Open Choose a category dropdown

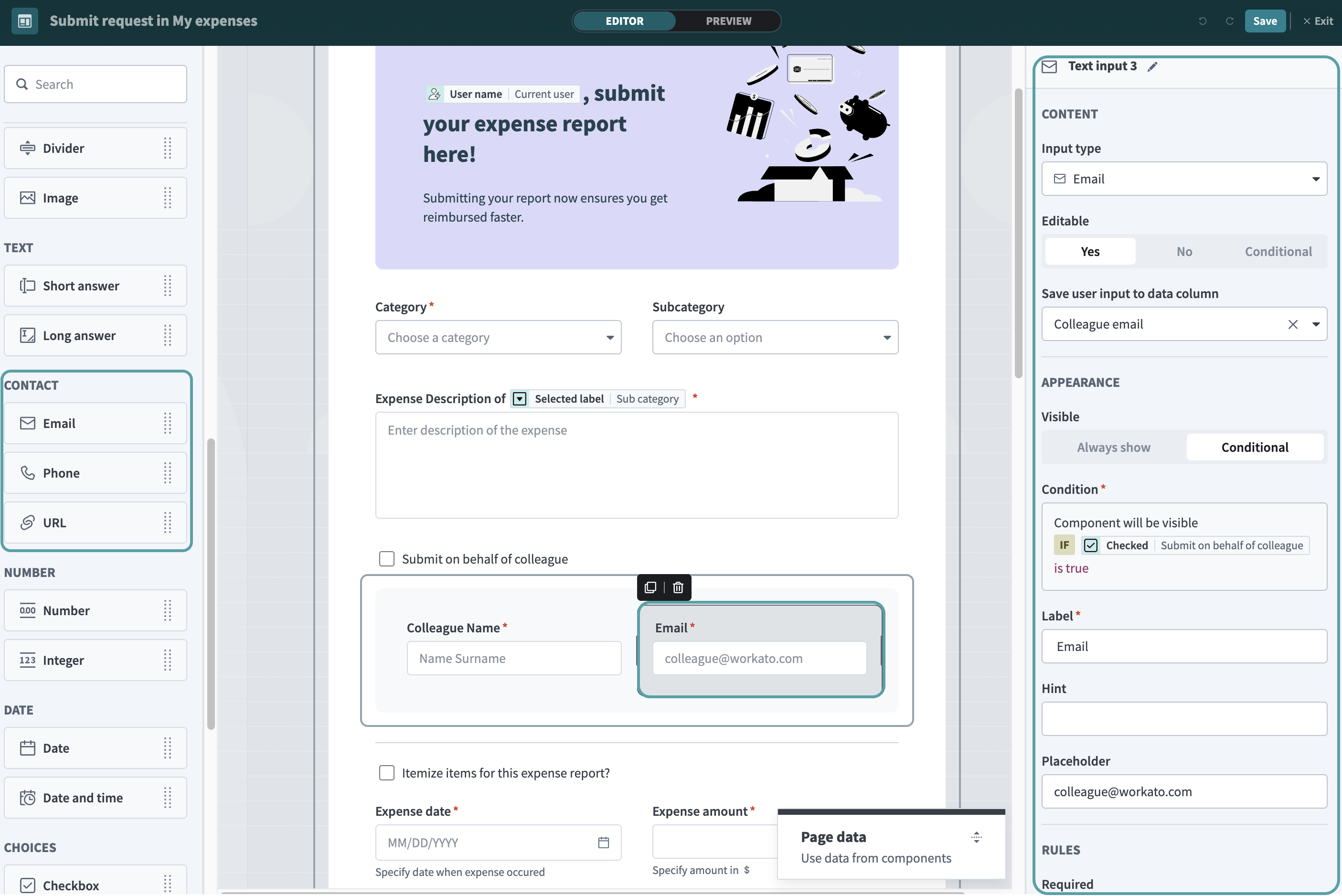pyautogui.click(x=498, y=338)
